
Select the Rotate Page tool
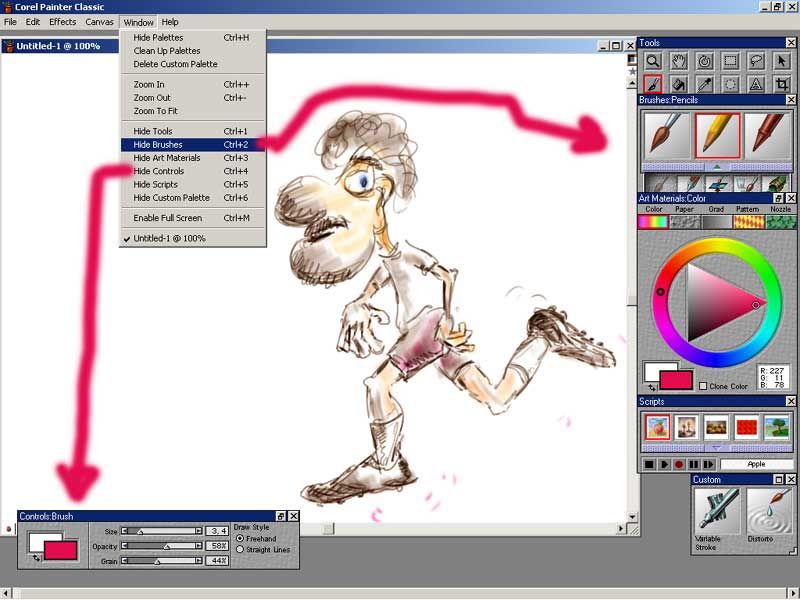point(705,62)
